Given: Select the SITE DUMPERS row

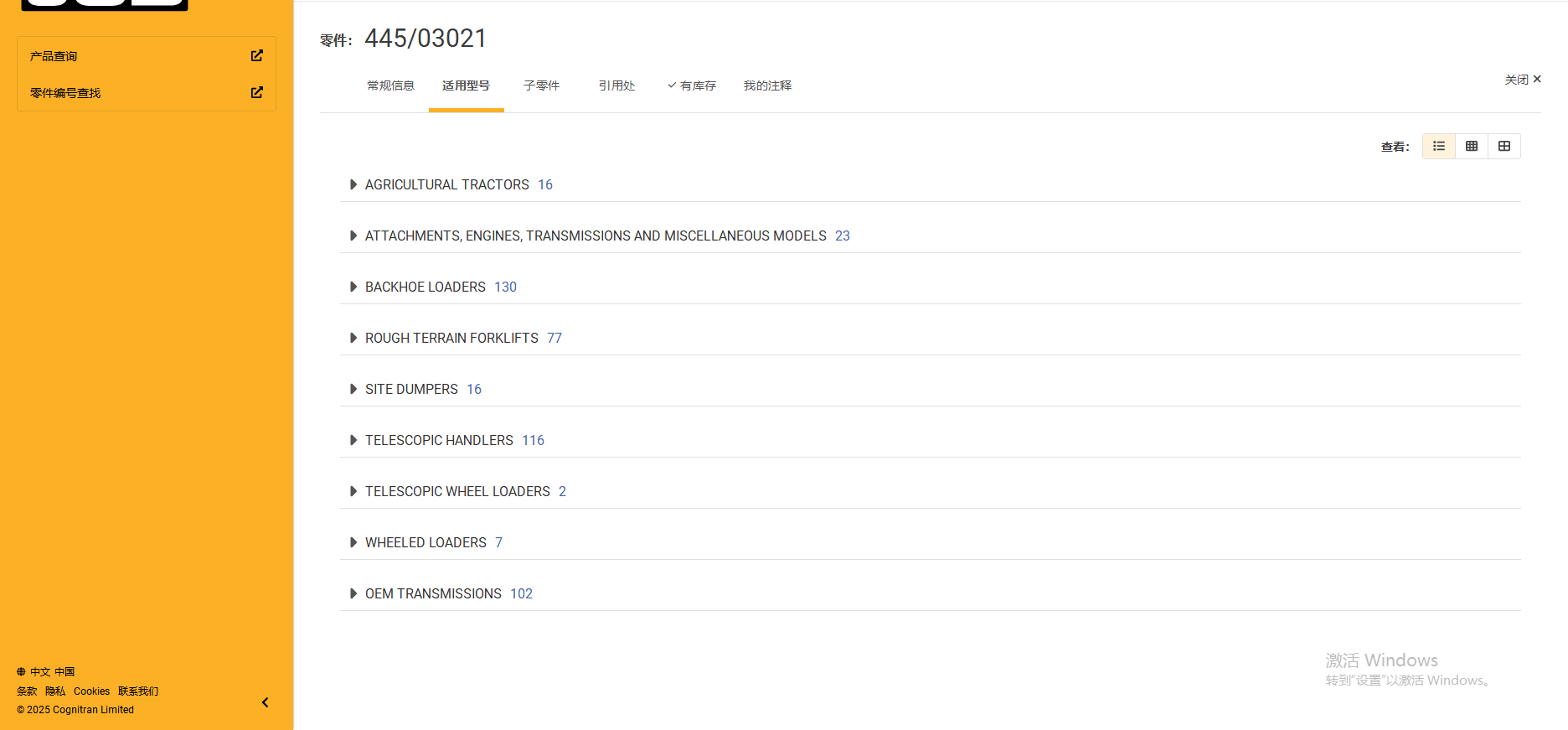Looking at the screenshot, I should point(411,390).
